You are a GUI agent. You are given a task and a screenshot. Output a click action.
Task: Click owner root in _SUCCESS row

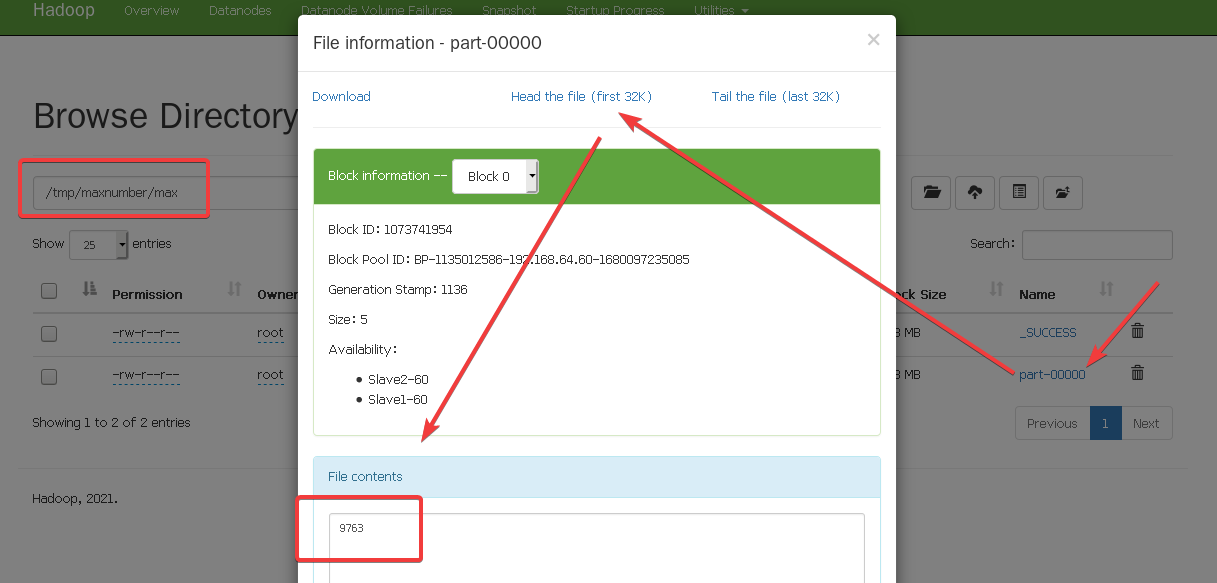[270, 332]
